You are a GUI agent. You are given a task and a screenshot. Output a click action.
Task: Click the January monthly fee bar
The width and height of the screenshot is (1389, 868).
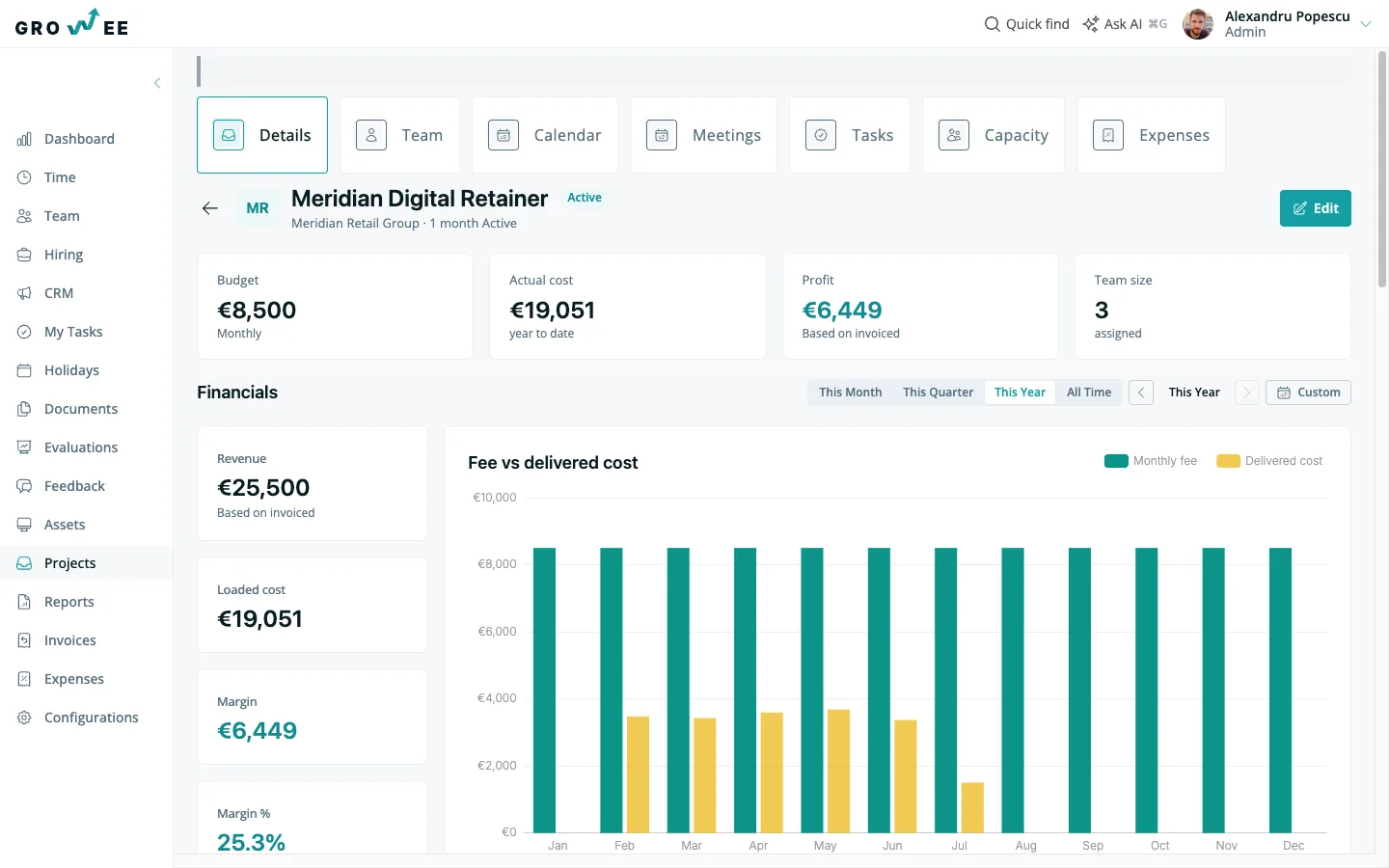pyautogui.click(x=545, y=691)
